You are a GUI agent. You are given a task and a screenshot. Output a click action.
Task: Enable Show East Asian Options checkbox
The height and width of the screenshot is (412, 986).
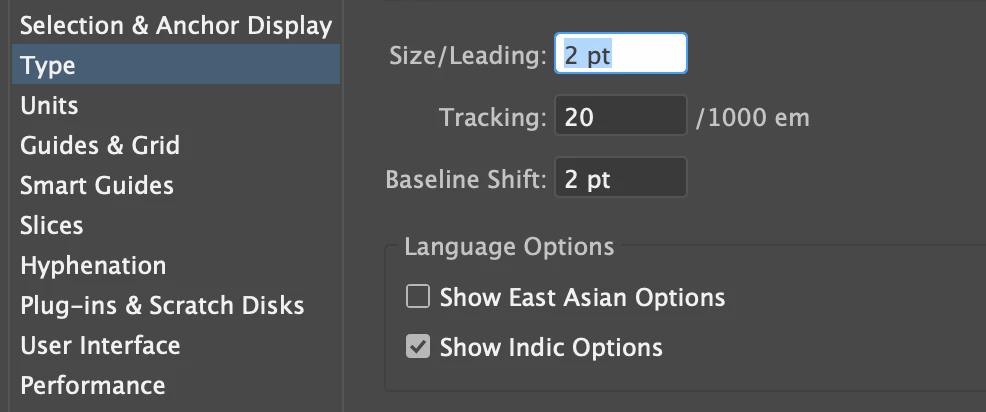click(418, 297)
